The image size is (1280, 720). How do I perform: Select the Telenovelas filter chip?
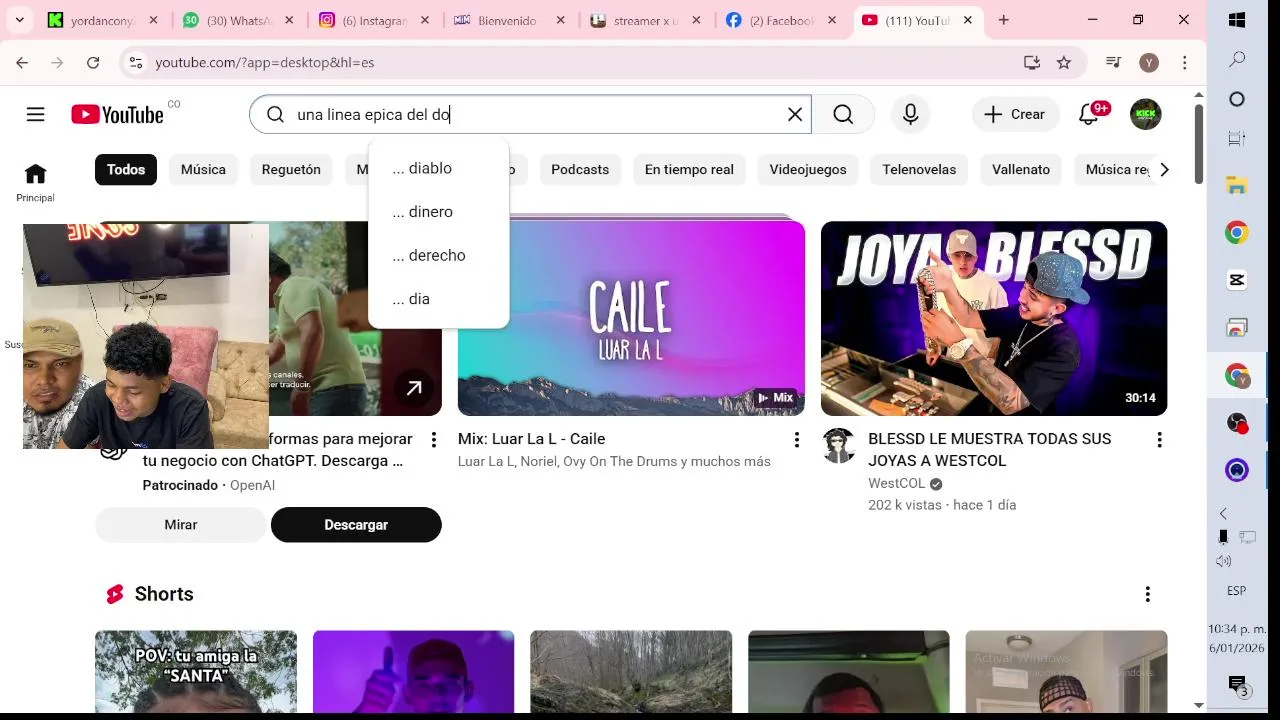point(919,169)
